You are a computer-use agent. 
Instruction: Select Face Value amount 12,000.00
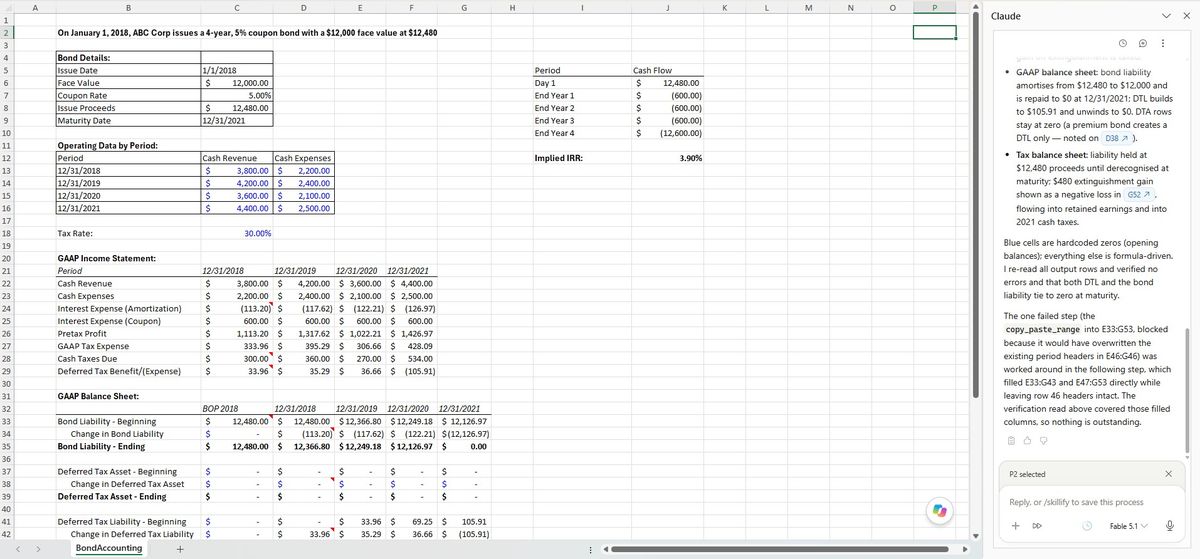pyautogui.click(x=236, y=83)
